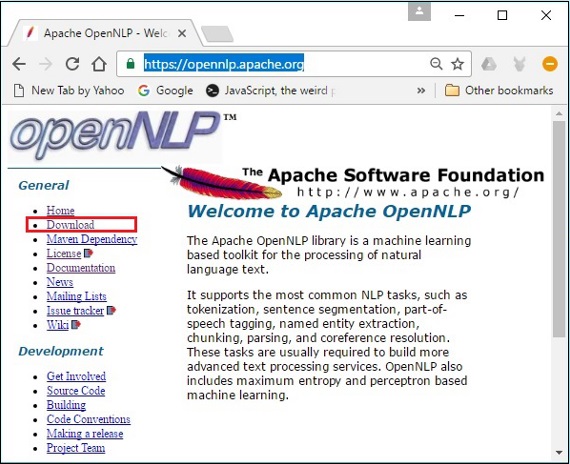Screen dimensions: 570x464
Task: Open the Home link
Action: tap(60, 211)
